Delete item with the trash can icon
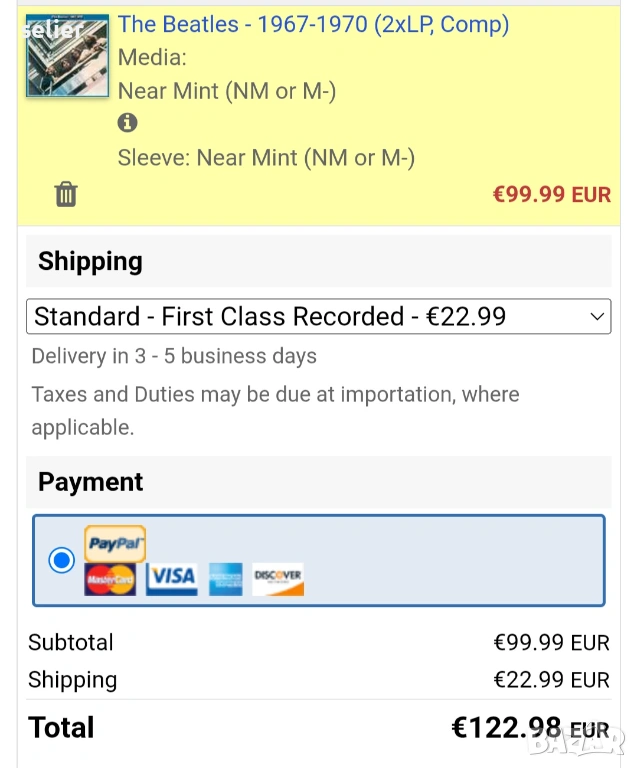The height and width of the screenshot is (768, 637). coord(66,194)
